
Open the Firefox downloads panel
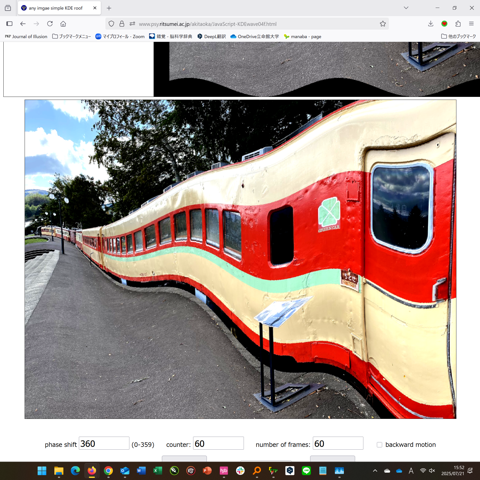431,24
